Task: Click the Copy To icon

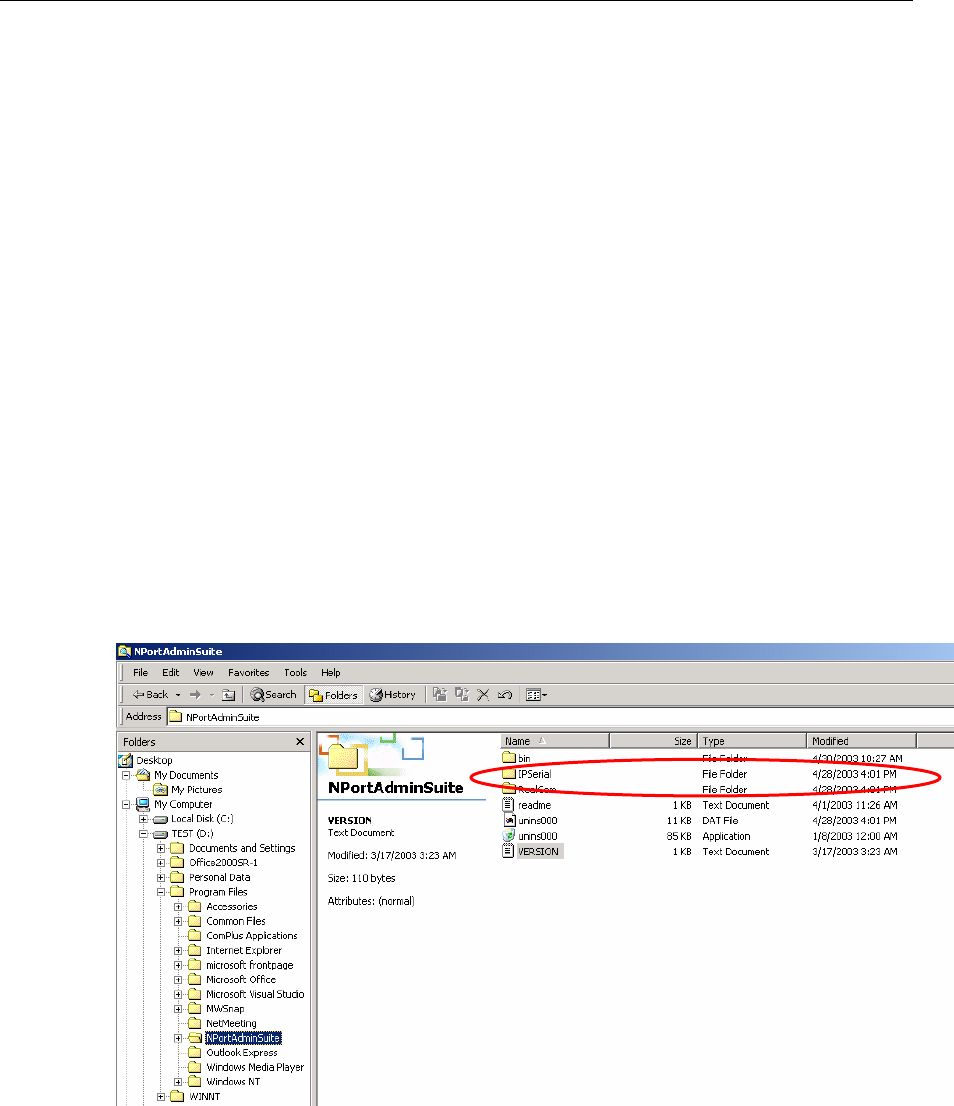Action: click(x=462, y=695)
